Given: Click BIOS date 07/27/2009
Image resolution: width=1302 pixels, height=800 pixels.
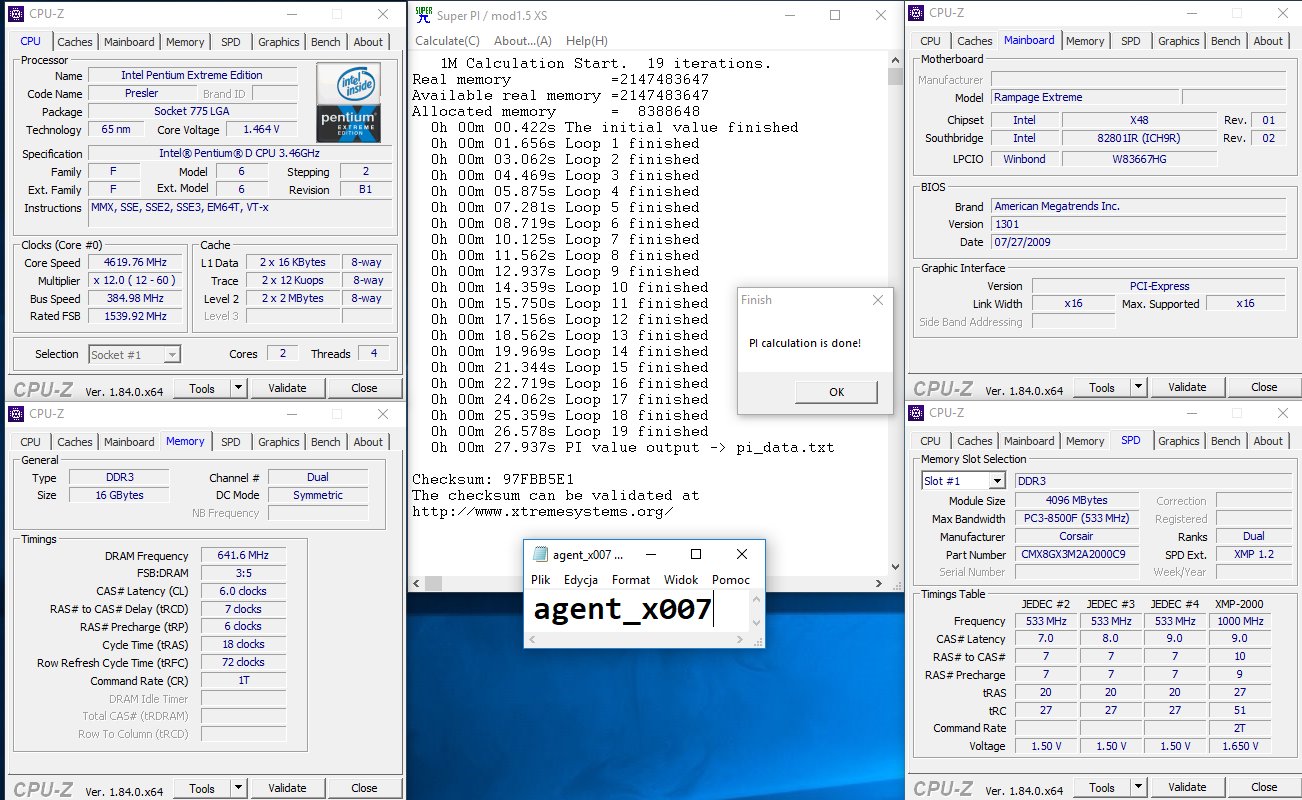Looking at the screenshot, I should 1138,242.
